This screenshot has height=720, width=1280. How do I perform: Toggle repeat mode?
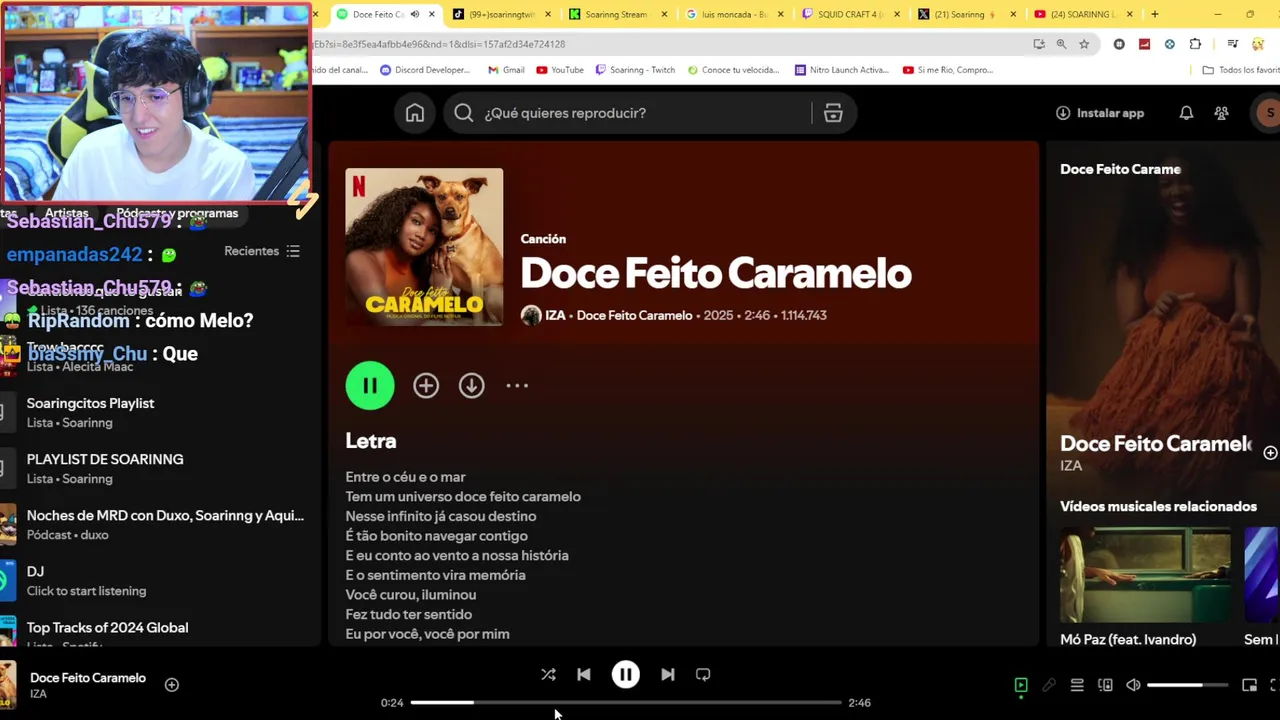[x=703, y=675]
